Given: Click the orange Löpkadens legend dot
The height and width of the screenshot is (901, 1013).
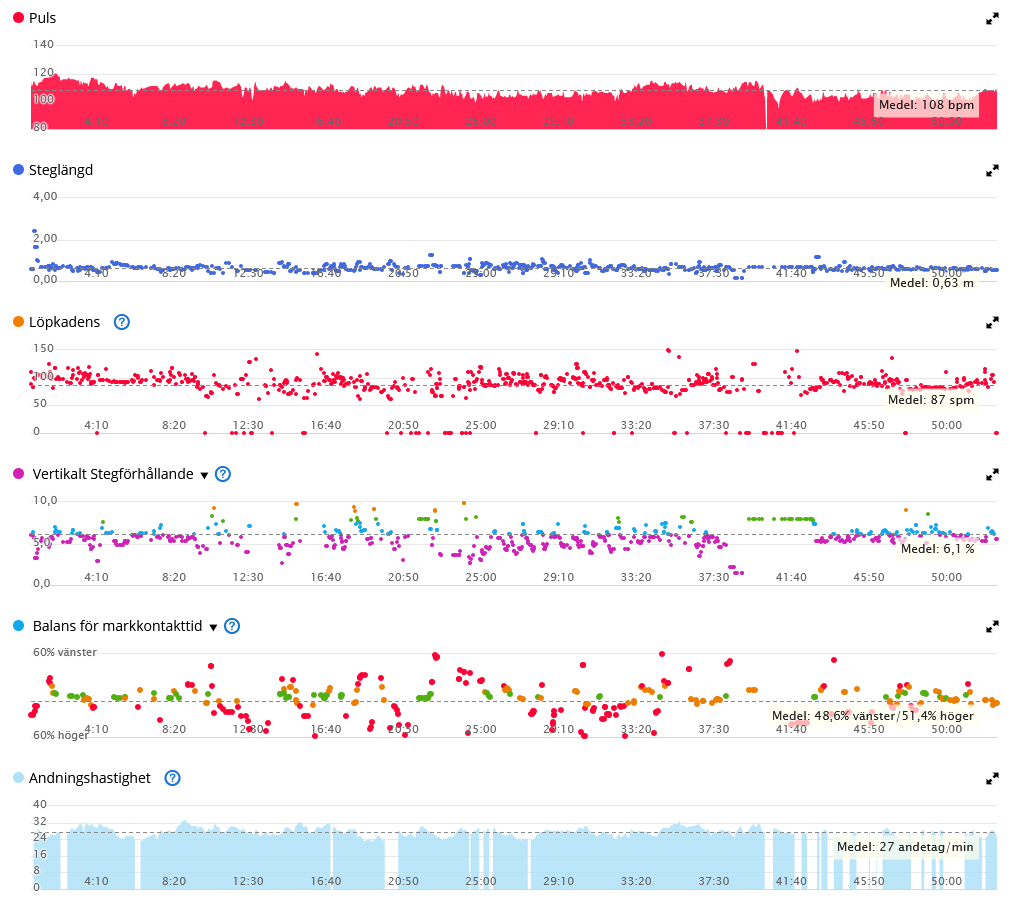Looking at the screenshot, I should coord(18,322).
